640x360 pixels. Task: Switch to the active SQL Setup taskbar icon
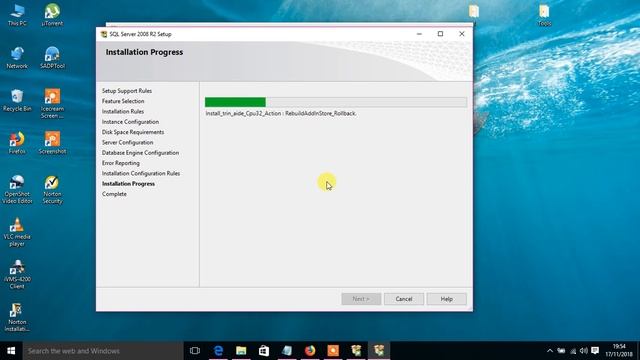coord(379,351)
